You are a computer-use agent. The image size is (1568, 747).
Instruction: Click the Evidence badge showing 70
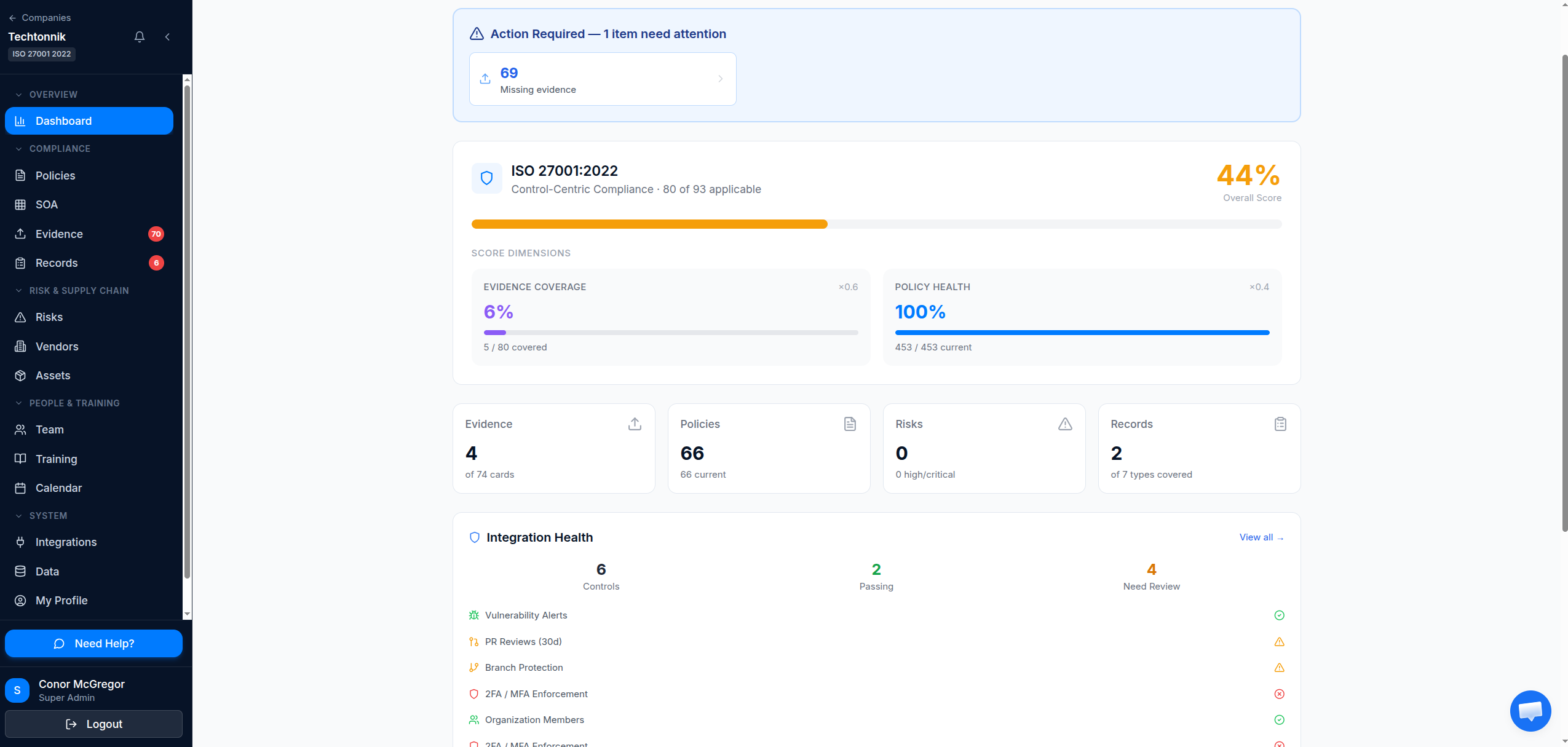pyautogui.click(x=156, y=234)
